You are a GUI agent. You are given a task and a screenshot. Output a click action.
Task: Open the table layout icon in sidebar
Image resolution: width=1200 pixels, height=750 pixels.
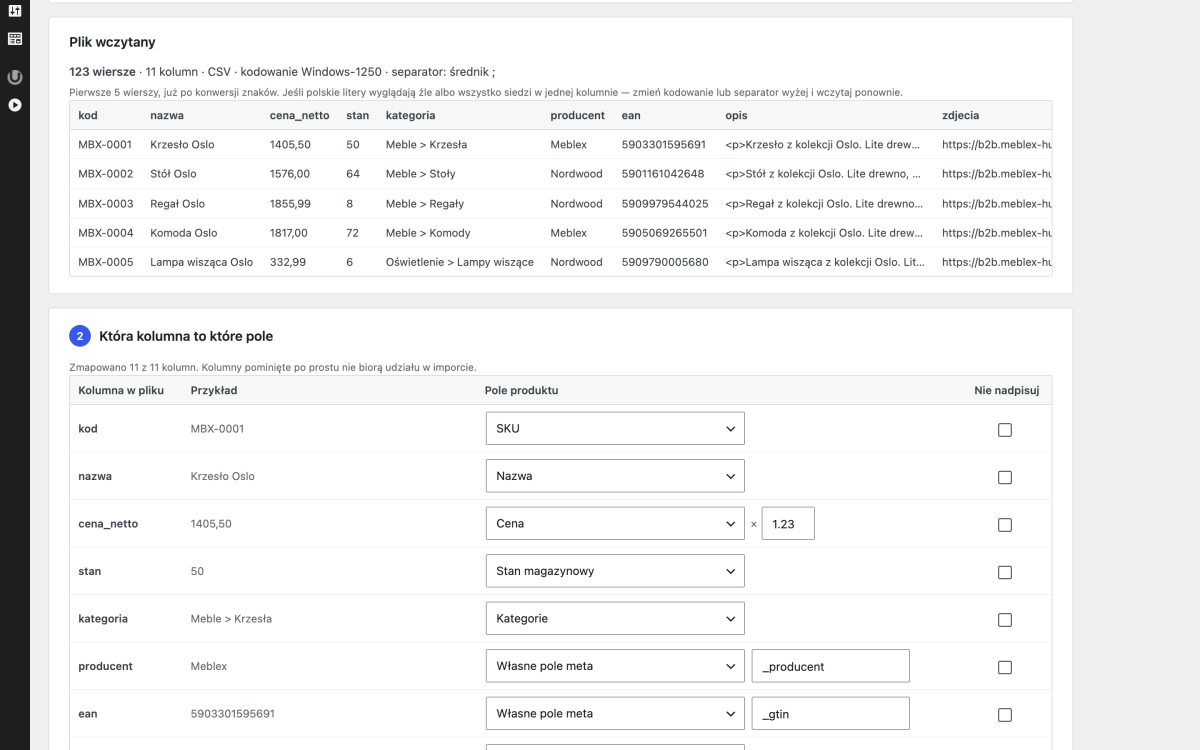click(15, 39)
